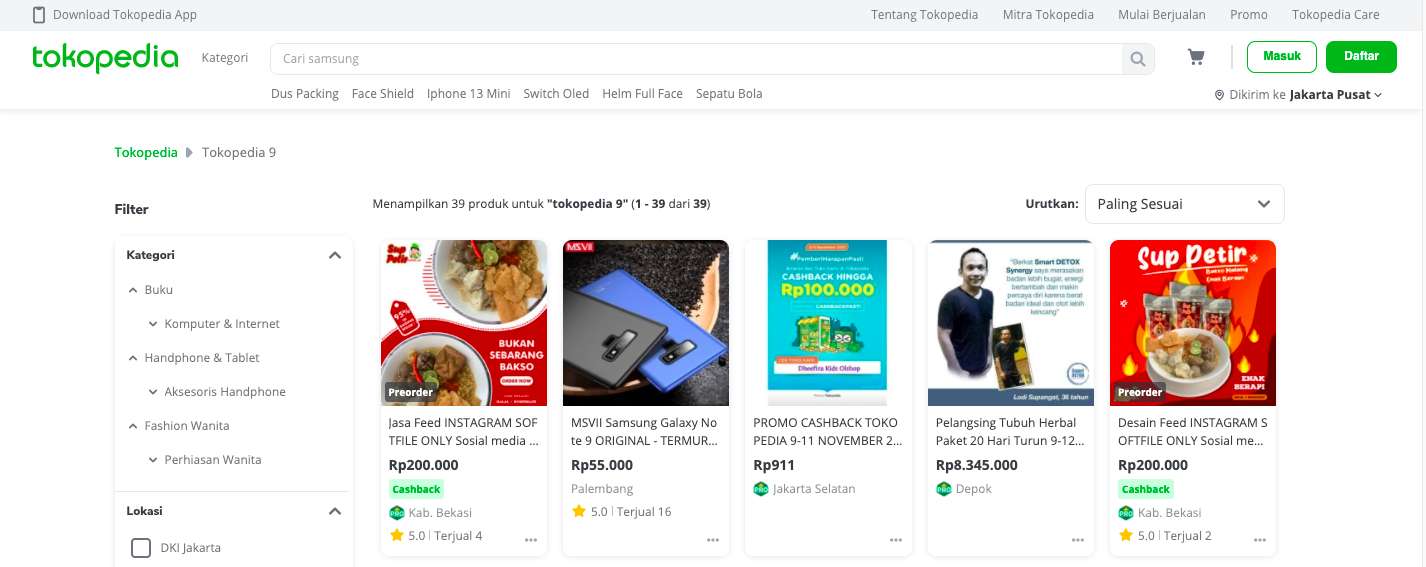Expand the Perhiasan Wanita subcategory
Screen dimensions: 1426x567
(x=153, y=460)
